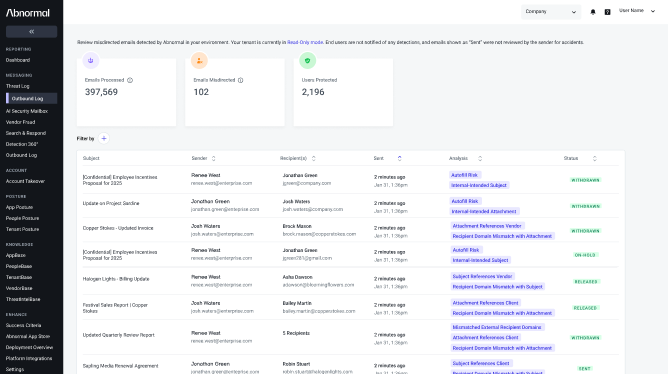
Task: Click the 'Internal-Intended Attachment' analysis tag
Action: tap(484, 211)
